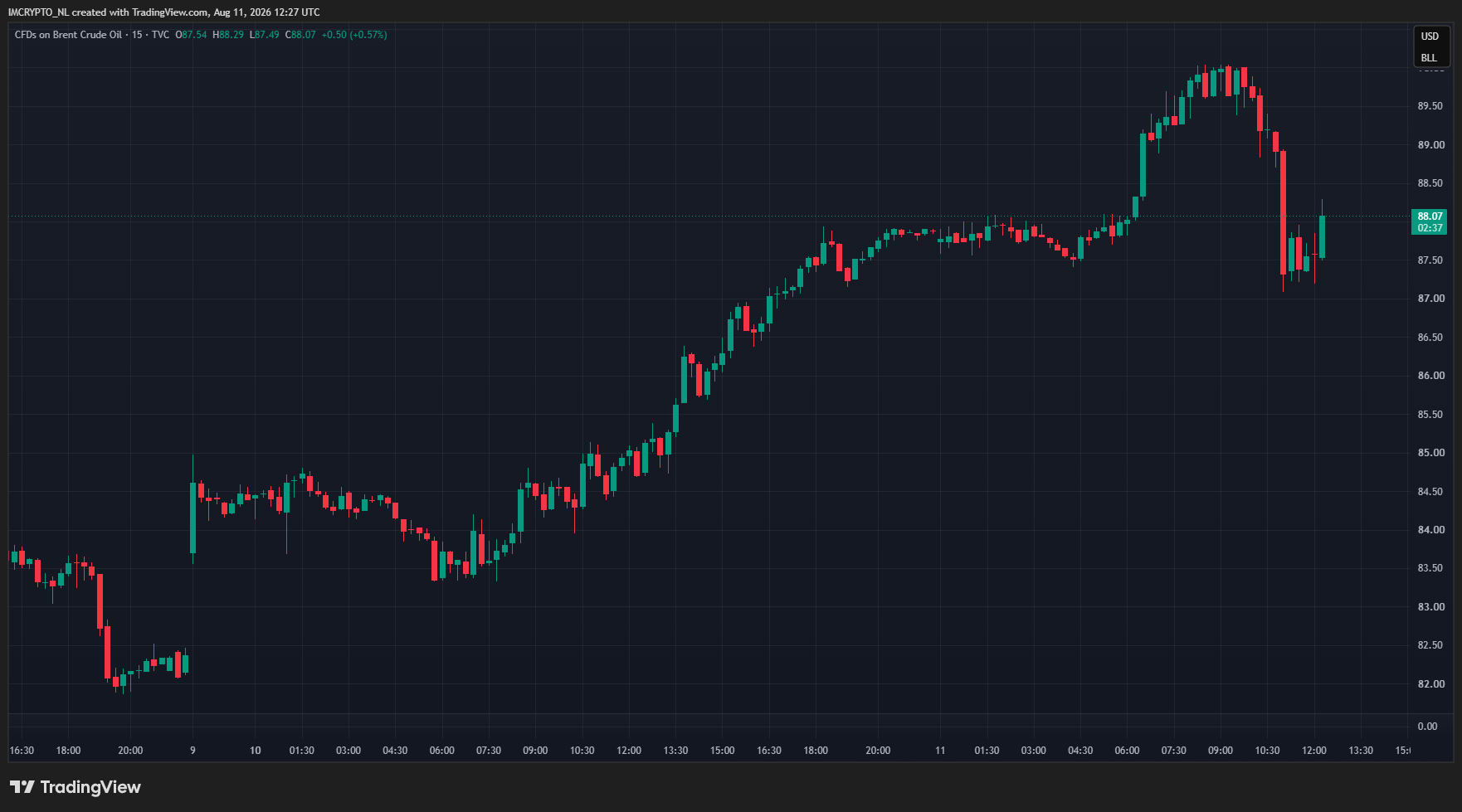Click the green 88.07 current price label
The height and width of the screenshot is (812, 1462).
1430,216
